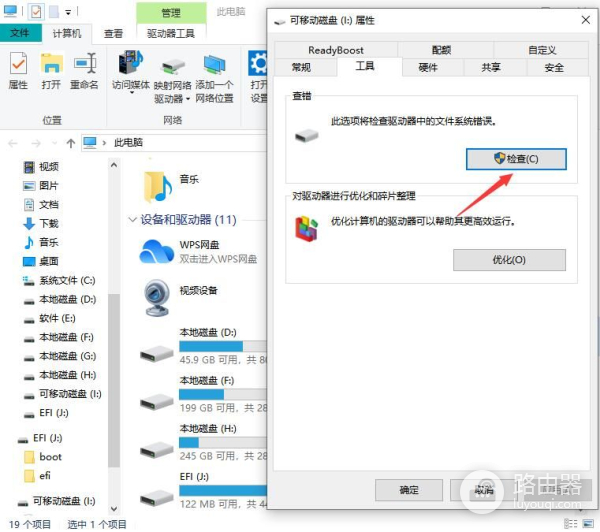Viewport: 600px width, 532px height.
Task: Click the quick access properties checkmark icon
Action: [36, 12]
